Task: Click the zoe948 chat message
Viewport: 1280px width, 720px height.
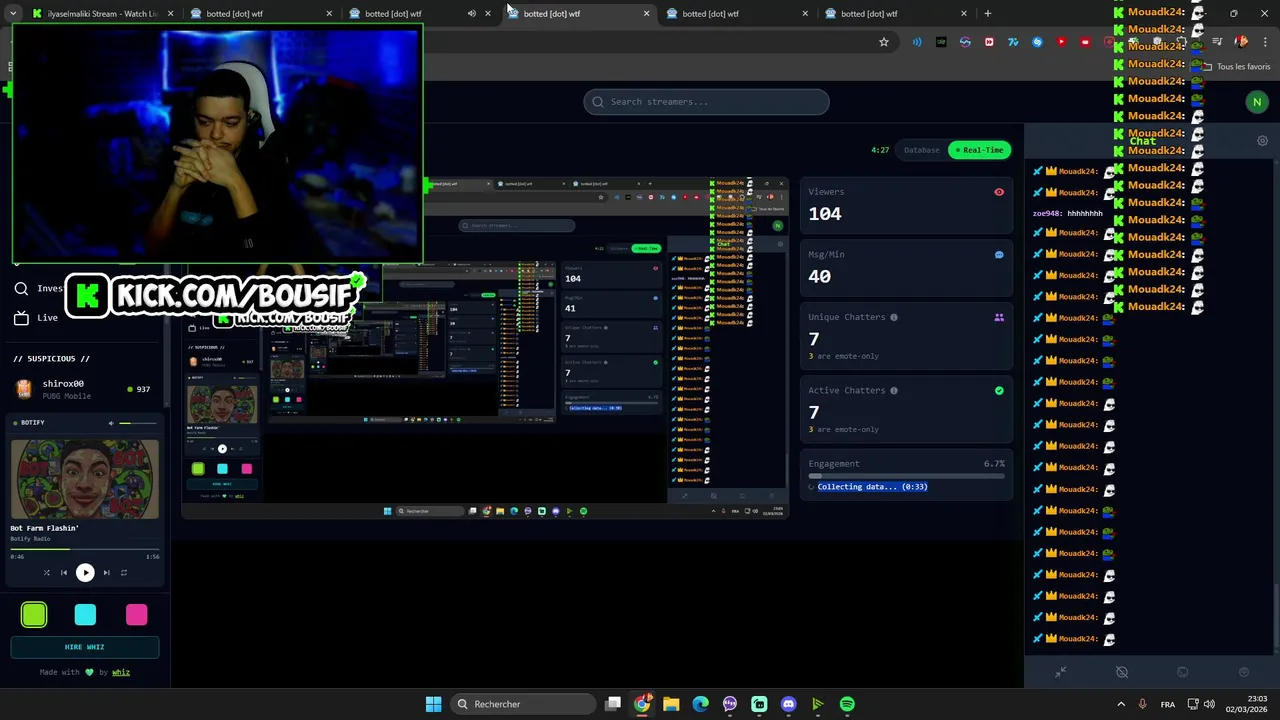Action: coord(1068,213)
